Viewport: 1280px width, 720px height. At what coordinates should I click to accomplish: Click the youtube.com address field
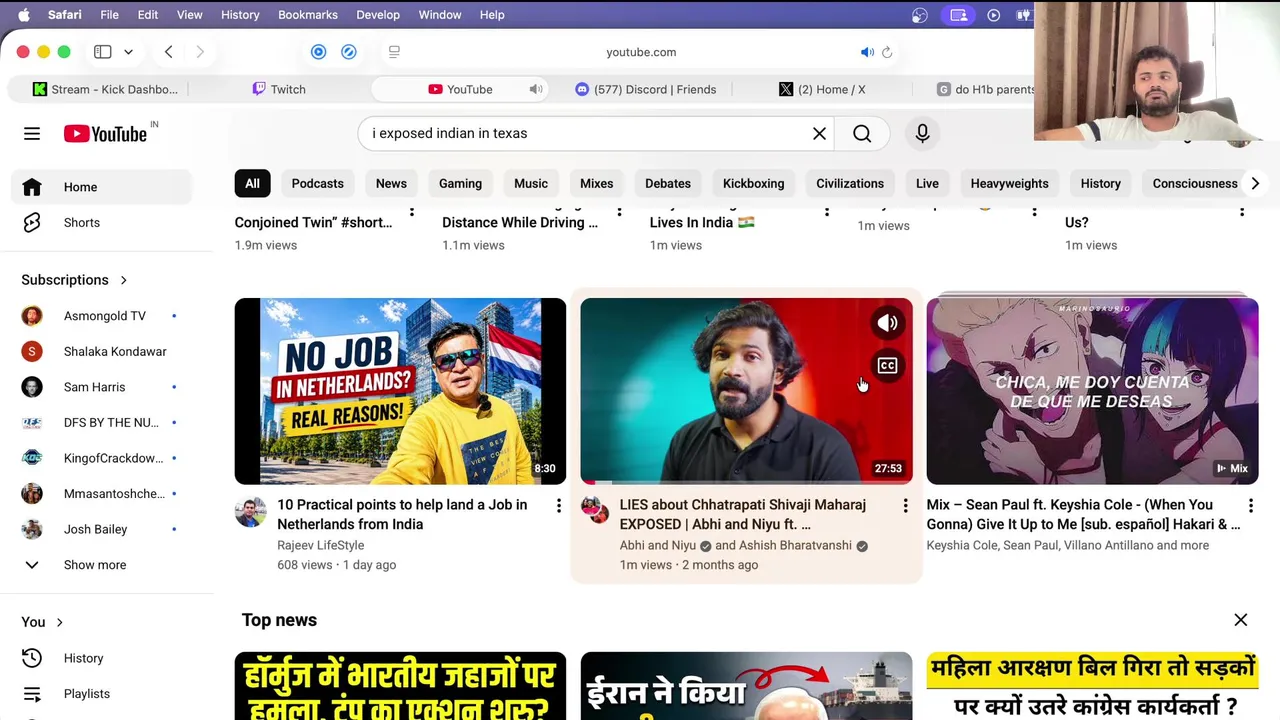(641, 52)
